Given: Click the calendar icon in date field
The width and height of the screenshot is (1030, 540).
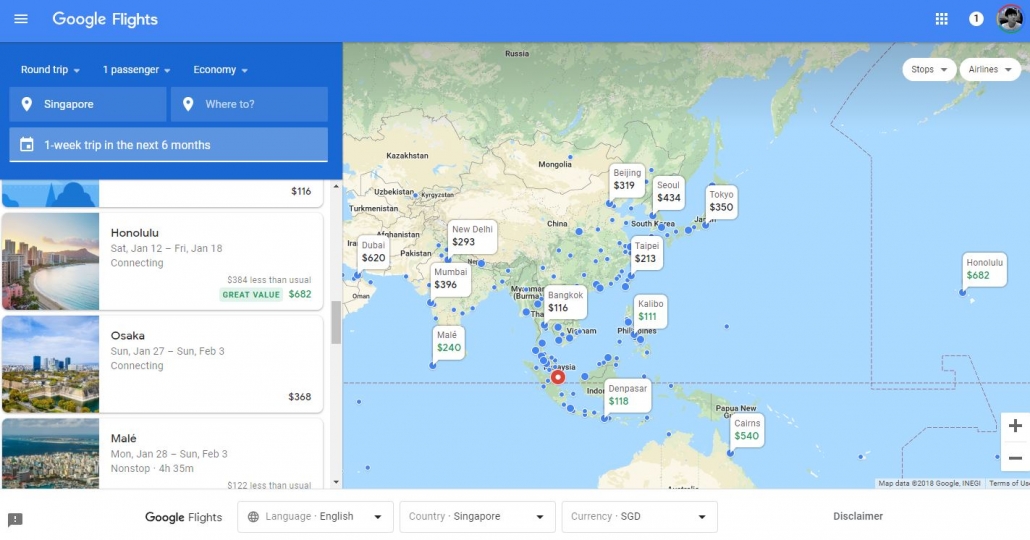Looking at the screenshot, I should [27, 145].
